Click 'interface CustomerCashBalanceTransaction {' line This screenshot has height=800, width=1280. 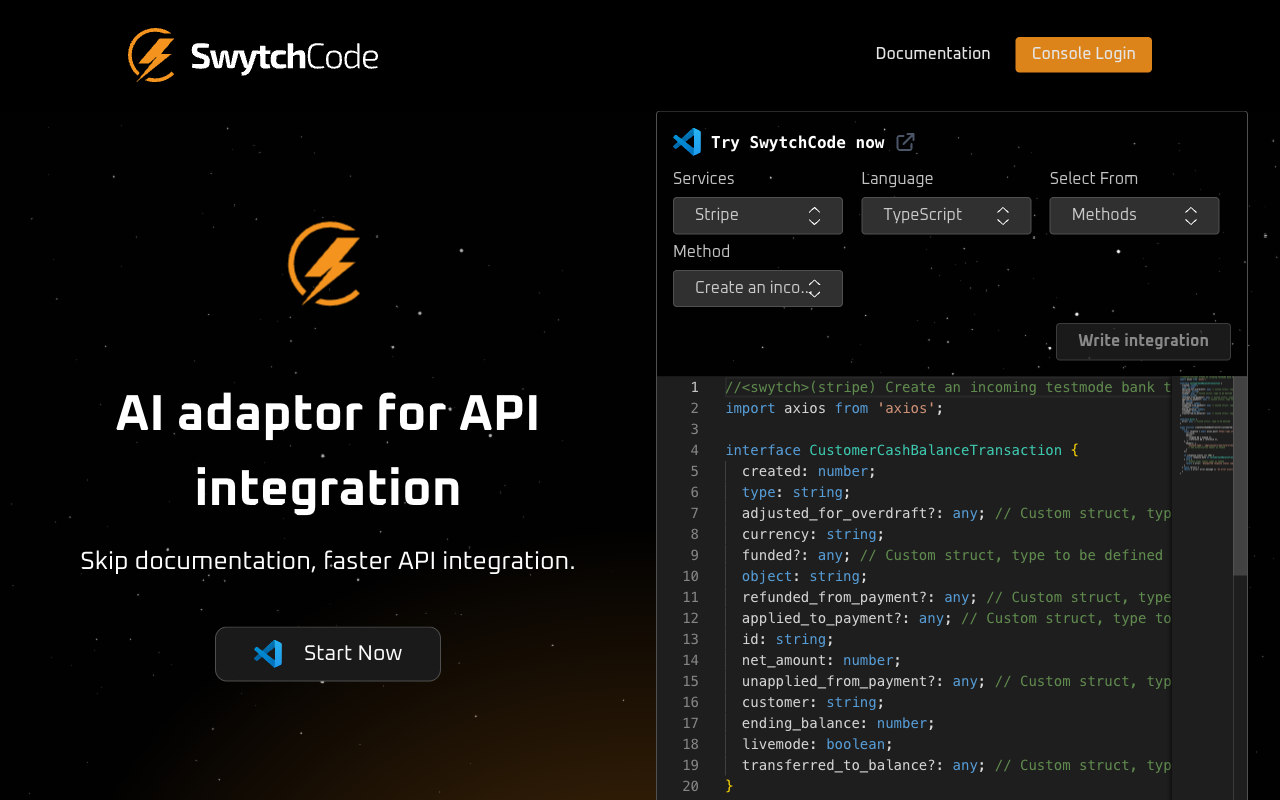pos(902,450)
